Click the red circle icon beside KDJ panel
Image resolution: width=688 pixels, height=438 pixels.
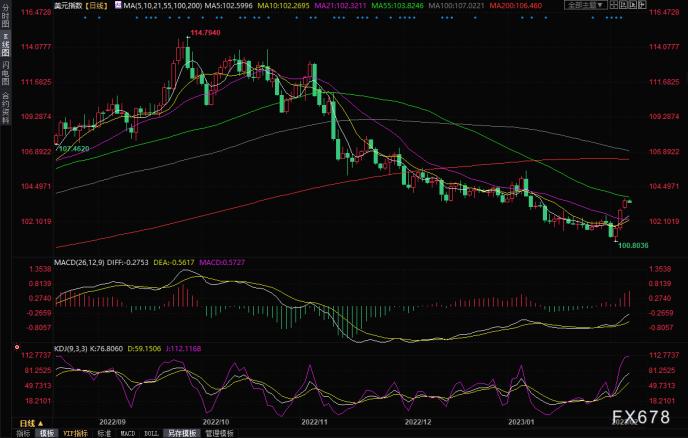[x=17, y=347]
